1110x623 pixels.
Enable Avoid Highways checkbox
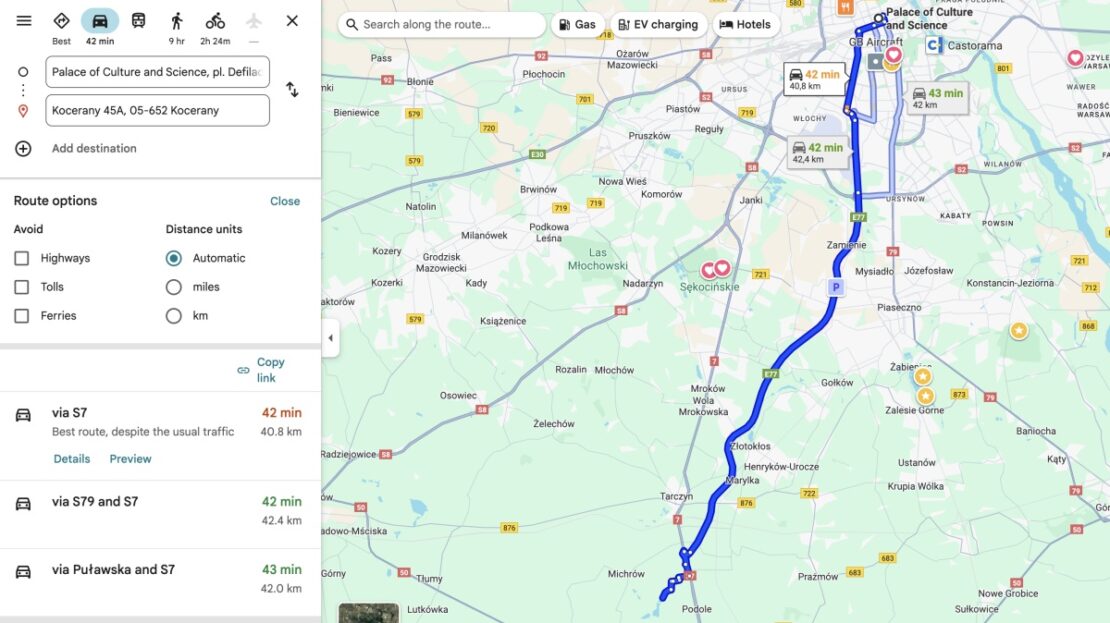22,258
